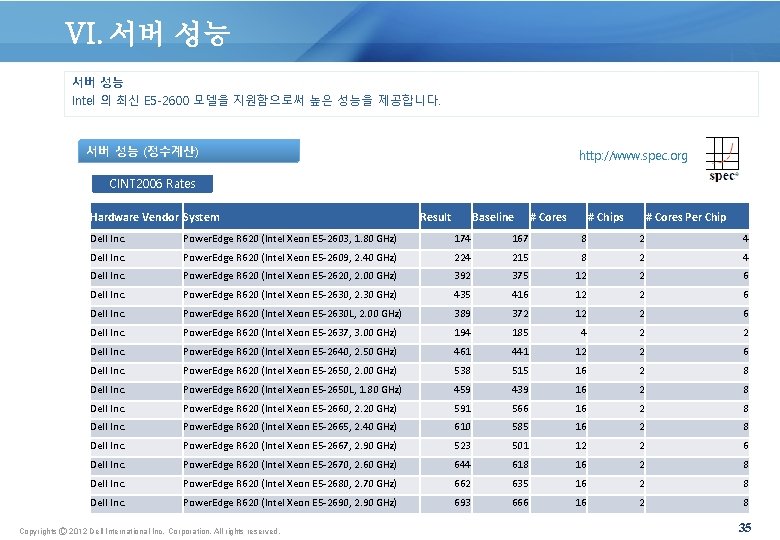The width and height of the screenshot is (780, 540).
Task: Click the Result value 459
Action: [x=462, y=389]
